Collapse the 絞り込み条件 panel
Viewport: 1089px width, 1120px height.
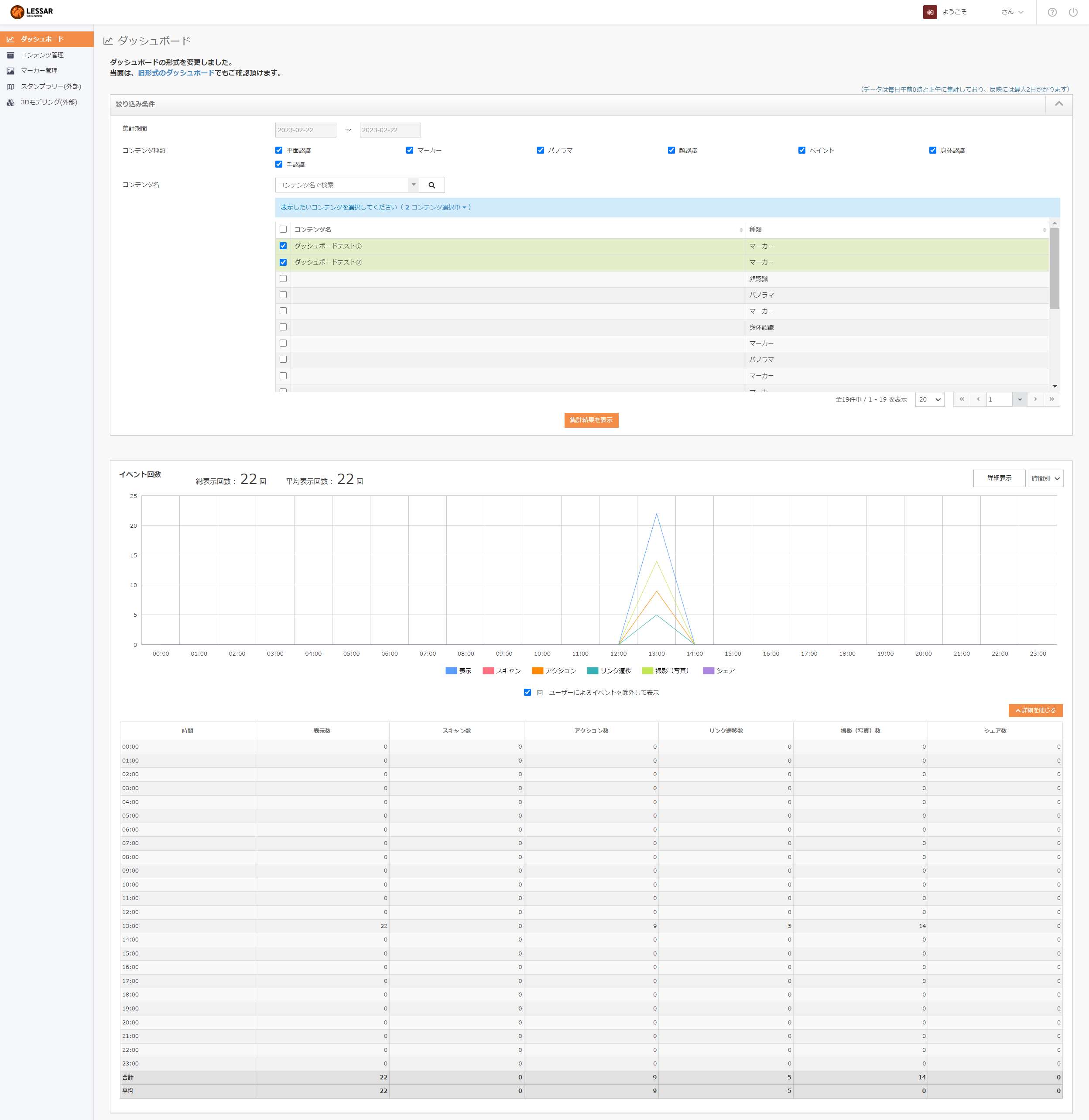1059,104
